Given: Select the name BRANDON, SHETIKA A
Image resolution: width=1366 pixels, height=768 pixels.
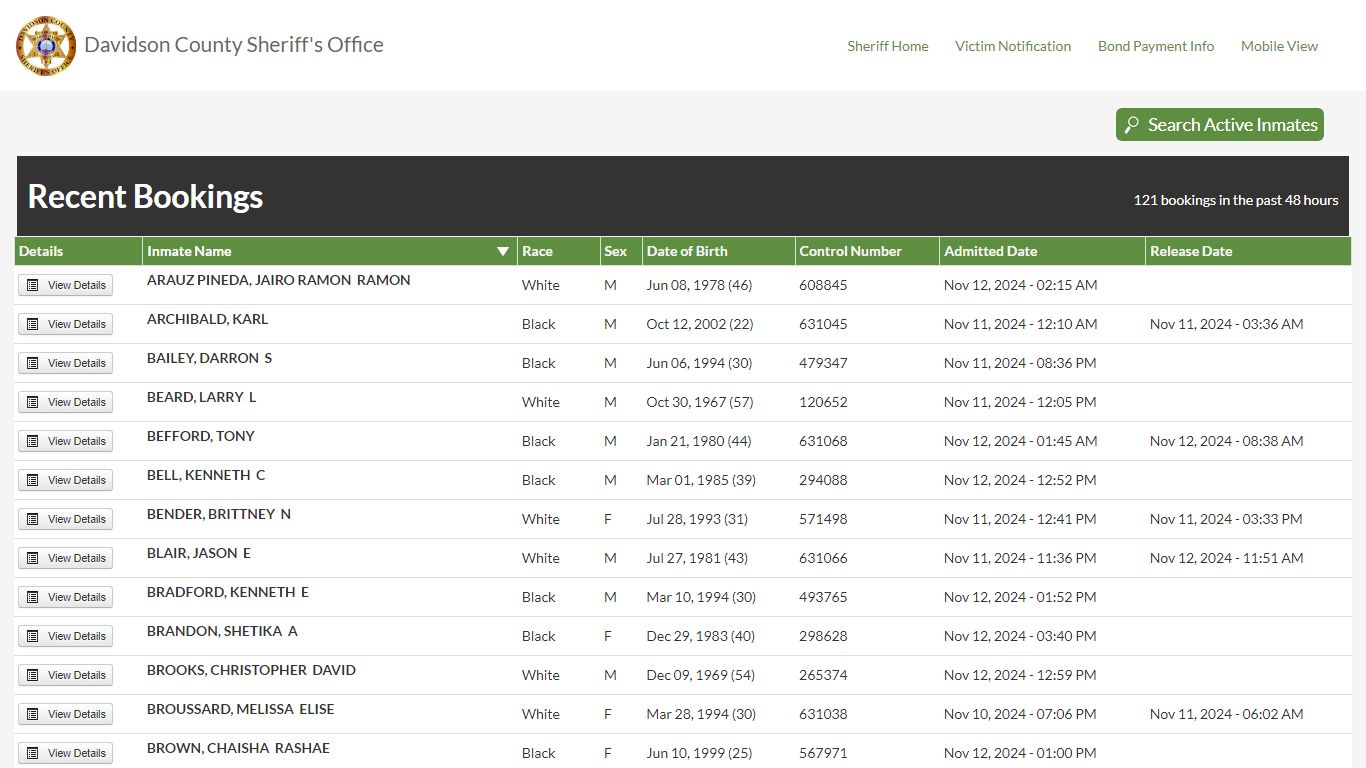Looking at the screenshot, I should [x=222, y=631].
